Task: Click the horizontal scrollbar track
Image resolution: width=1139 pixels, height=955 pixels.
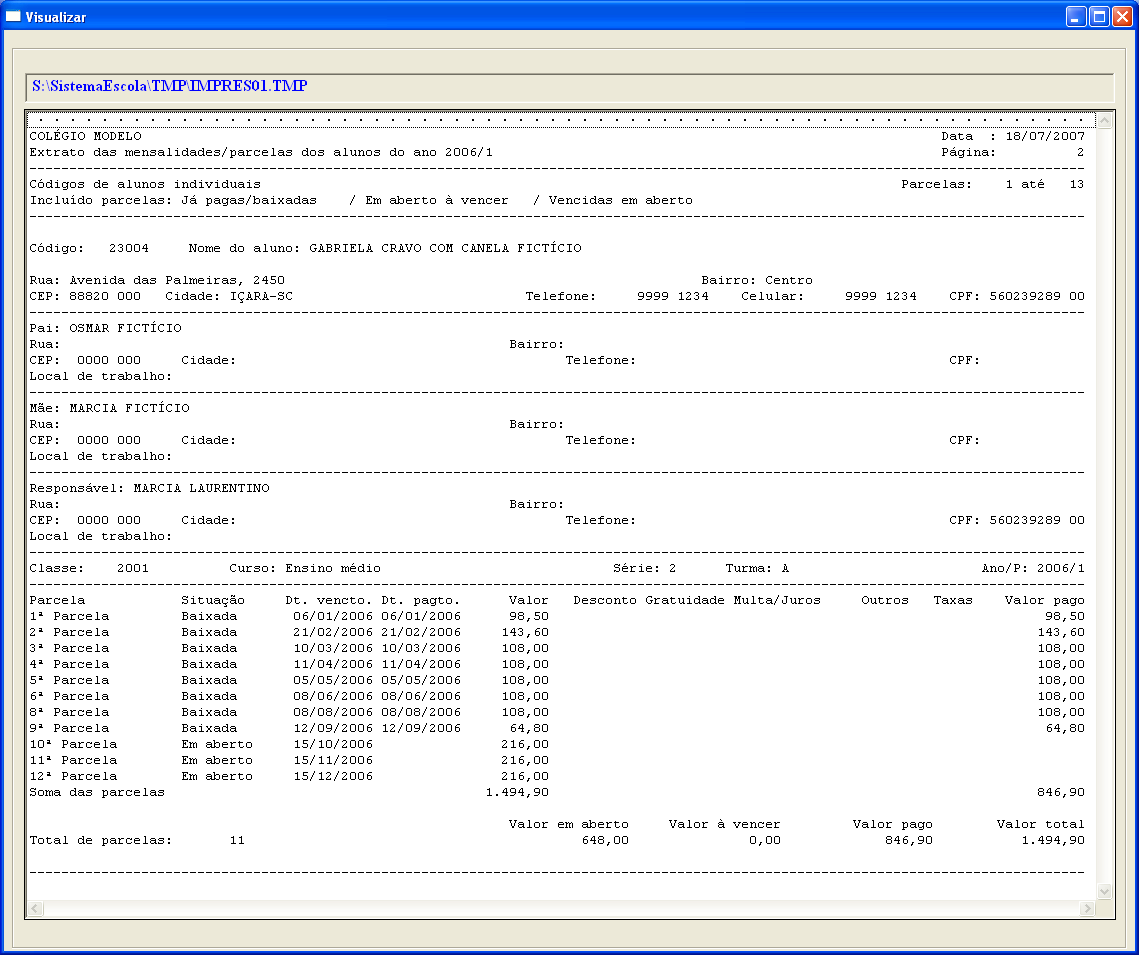Action: [560, 908]
